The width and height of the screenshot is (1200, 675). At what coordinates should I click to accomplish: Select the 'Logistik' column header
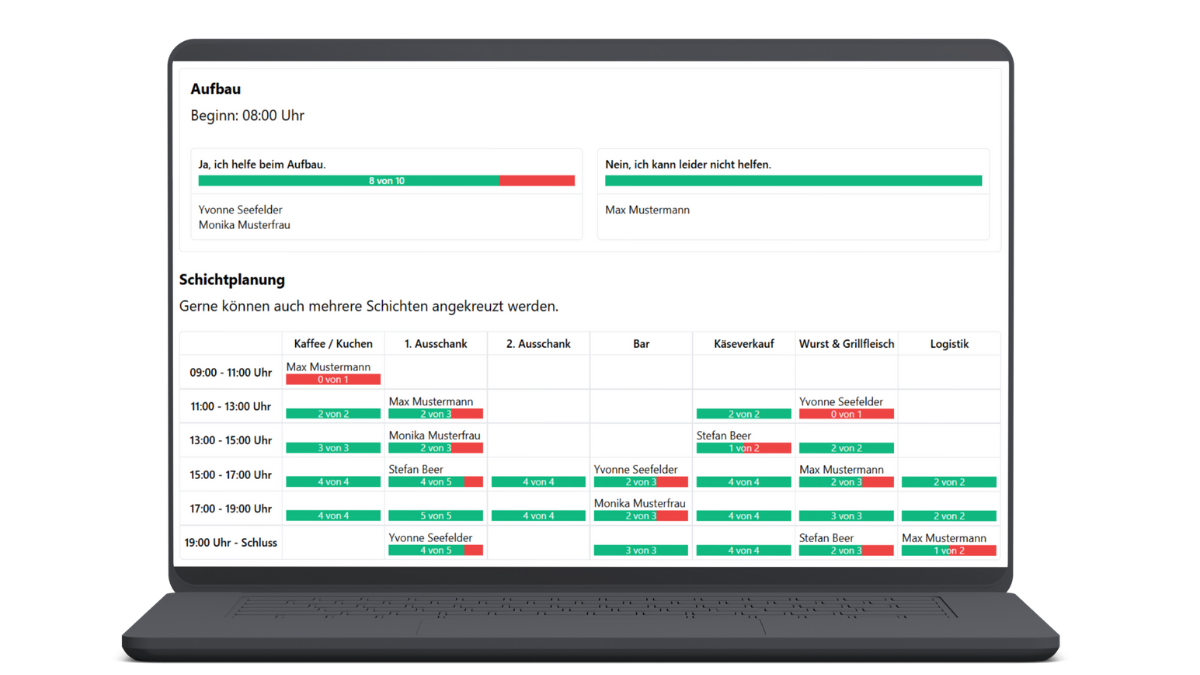point(949,344)
